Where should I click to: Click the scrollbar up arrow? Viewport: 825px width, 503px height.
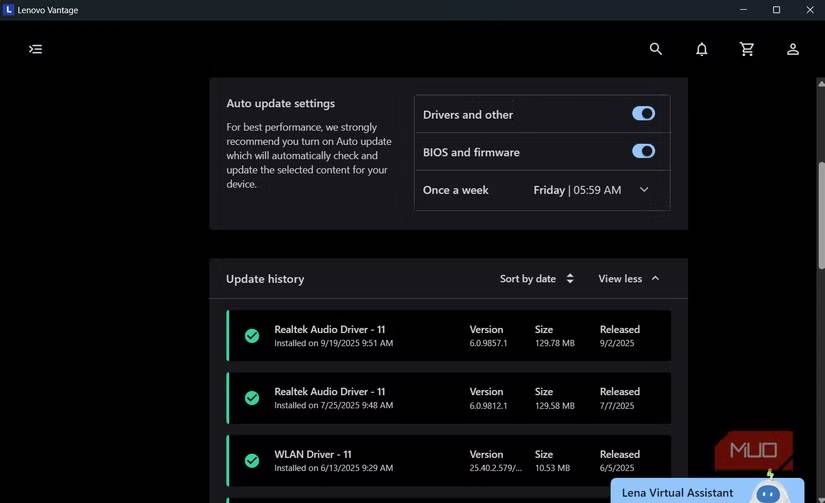(821, 83)
